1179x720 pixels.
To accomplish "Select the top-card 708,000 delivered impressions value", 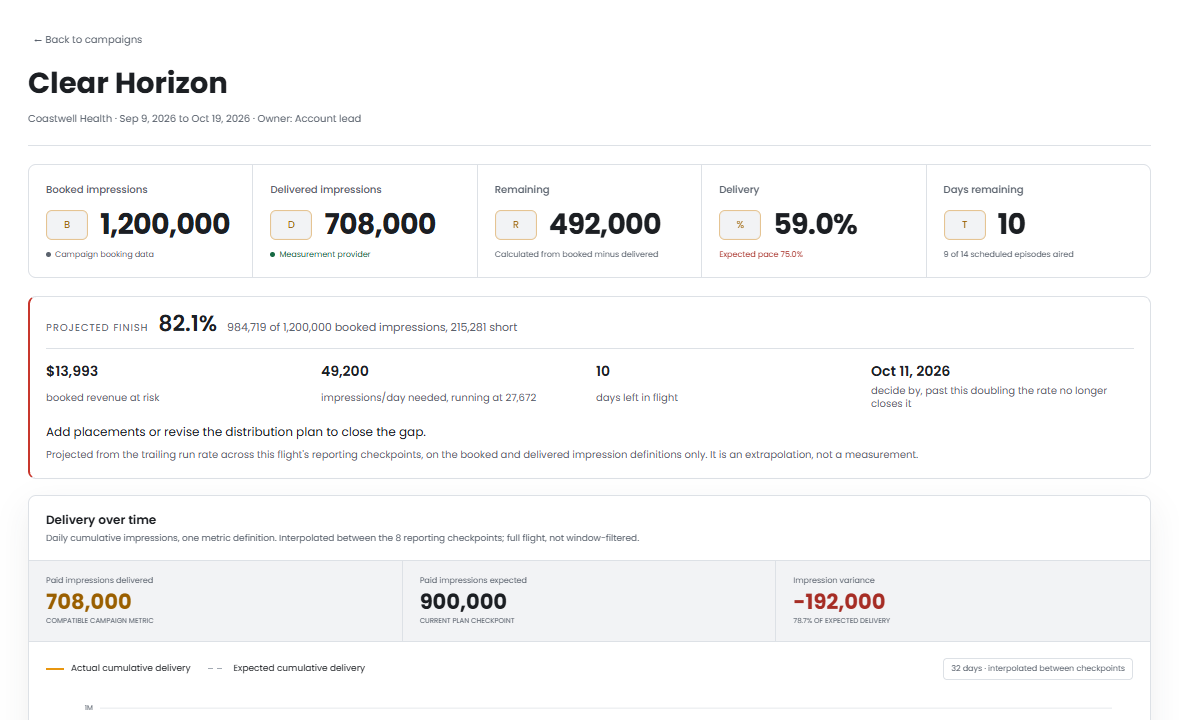I will coord(380,224).
